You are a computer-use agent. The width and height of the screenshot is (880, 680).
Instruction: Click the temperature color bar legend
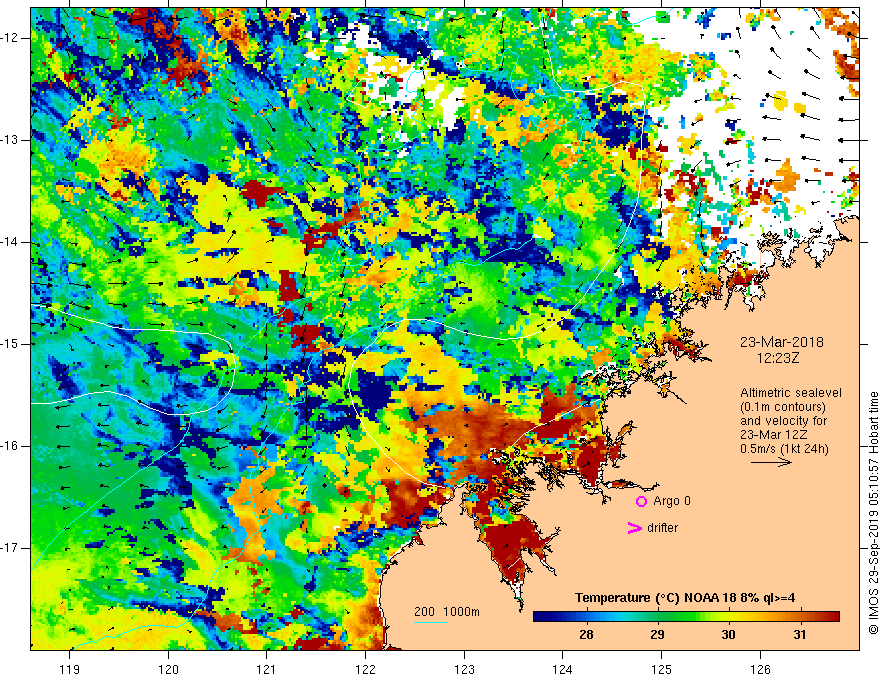(686, 617)
